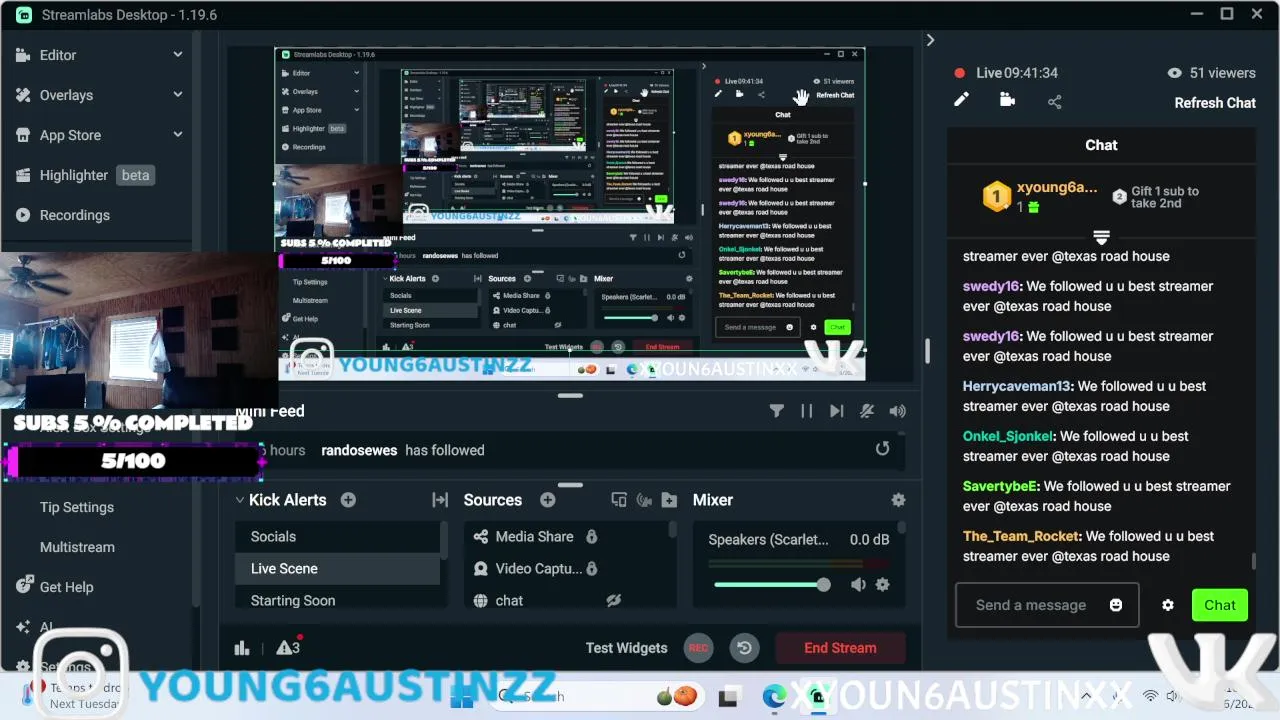
Task: Open Microsoft Edge from the taskbar
Action: 774,697
